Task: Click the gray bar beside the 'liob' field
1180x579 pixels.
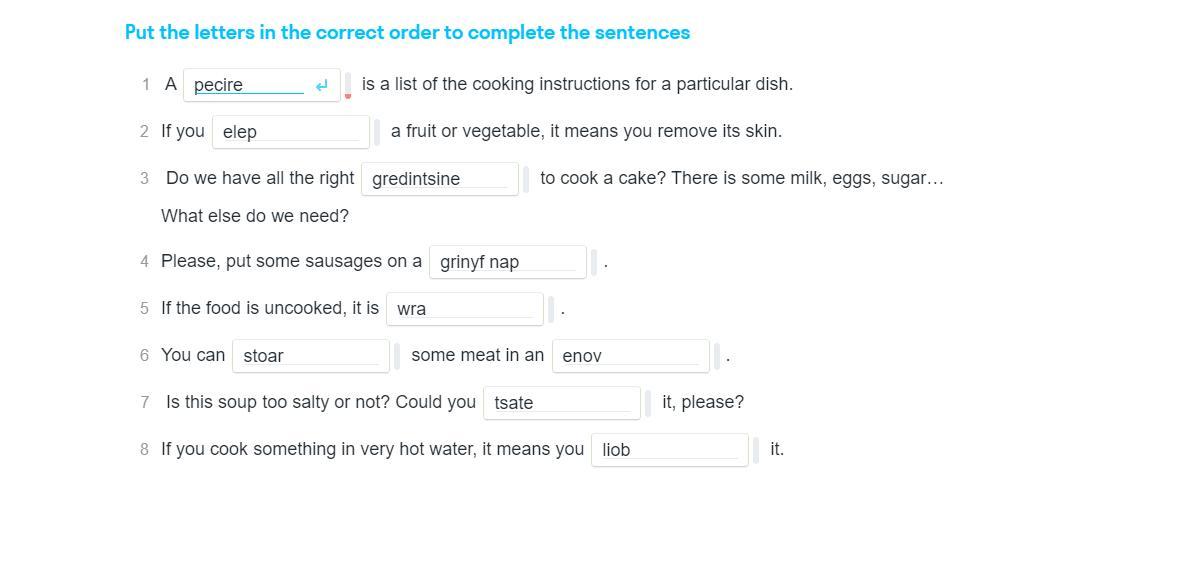Action: (756, 450)
